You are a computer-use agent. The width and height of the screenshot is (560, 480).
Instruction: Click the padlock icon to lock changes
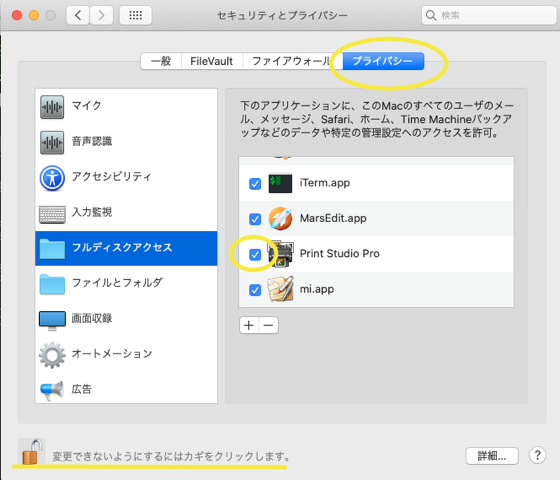[x=32, y=452]
